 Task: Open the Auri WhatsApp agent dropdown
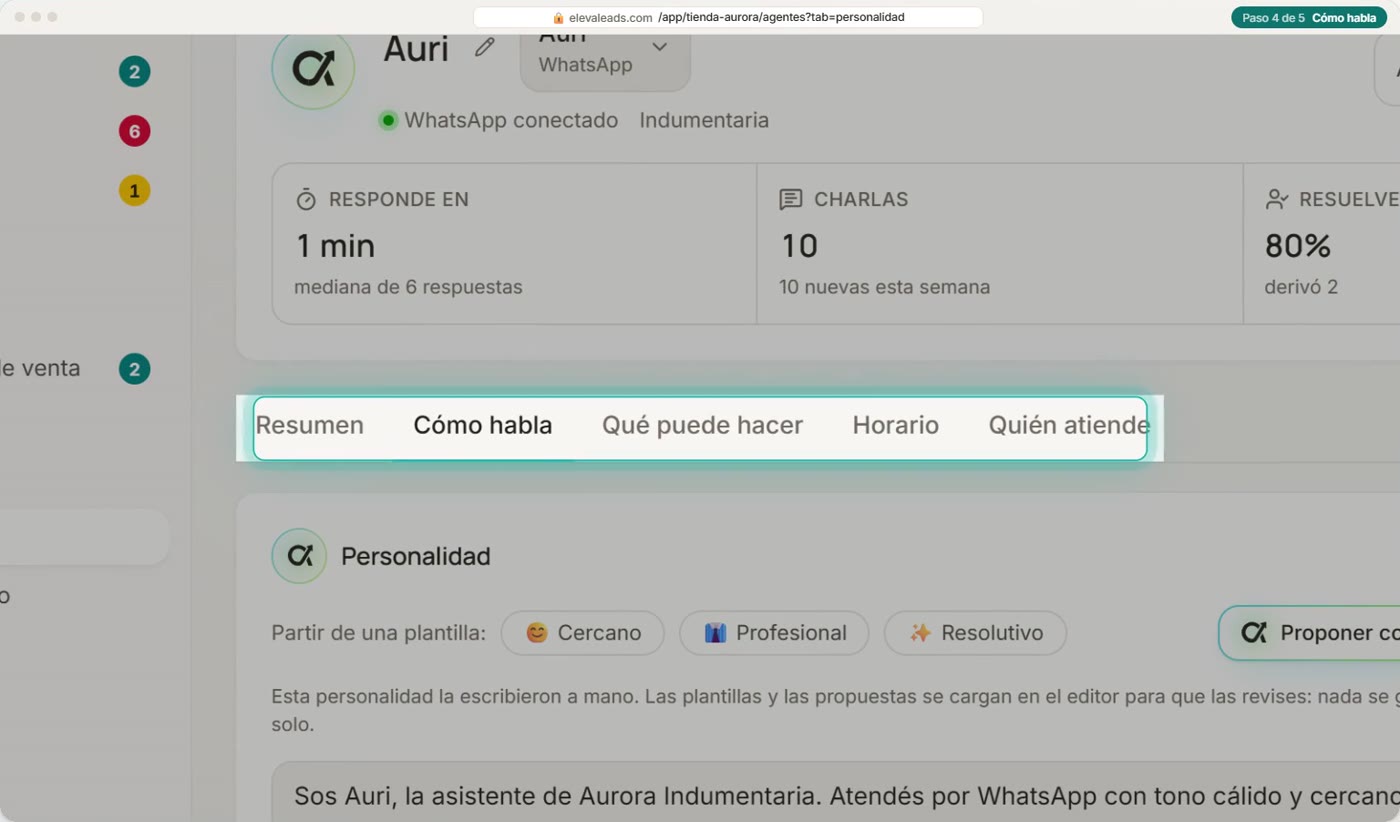[605, 62]
